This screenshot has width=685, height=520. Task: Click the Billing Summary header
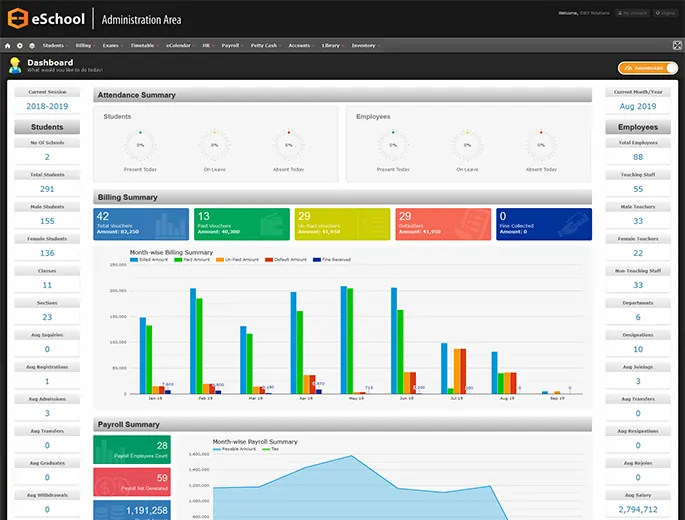pyautogui.click(x=342, y=197)
